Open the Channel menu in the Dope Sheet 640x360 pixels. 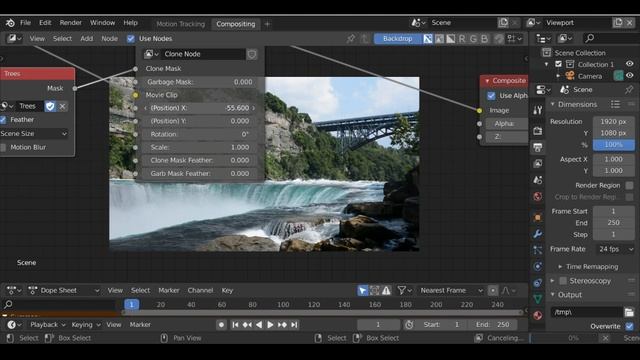point(200,290)
